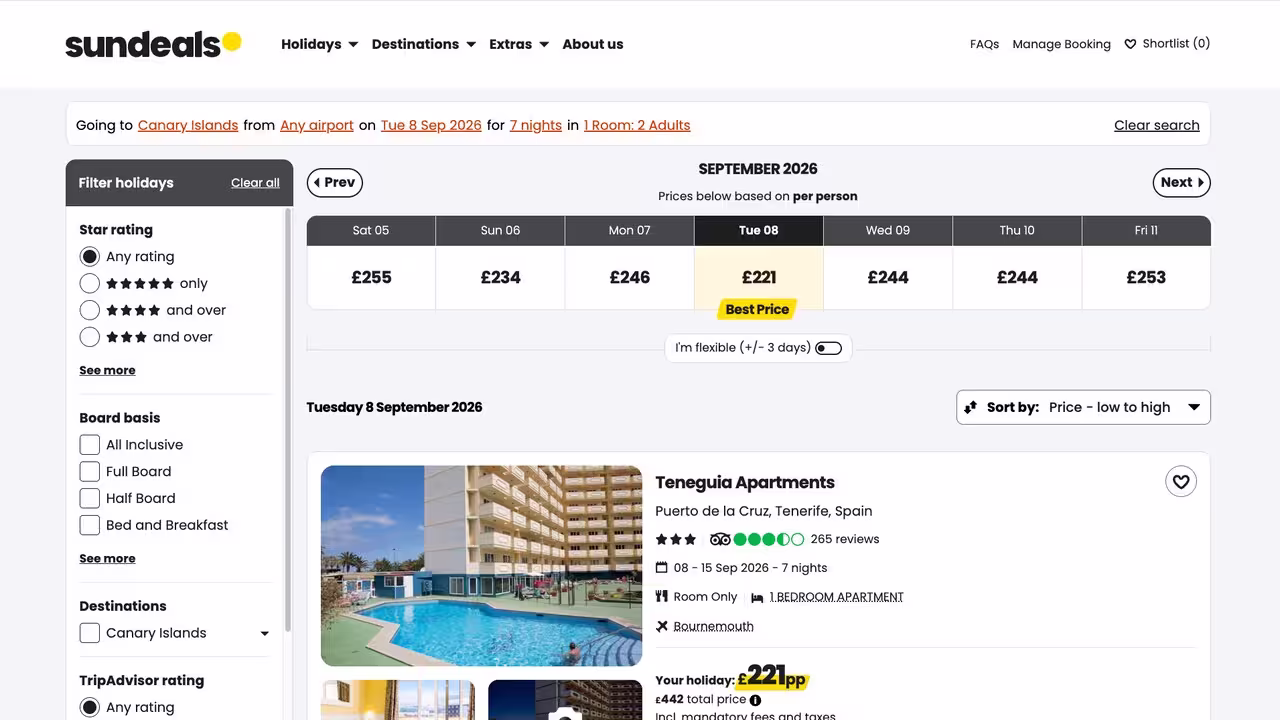Go to About us page
The image size is (1280, 720).
coord(593,44)
